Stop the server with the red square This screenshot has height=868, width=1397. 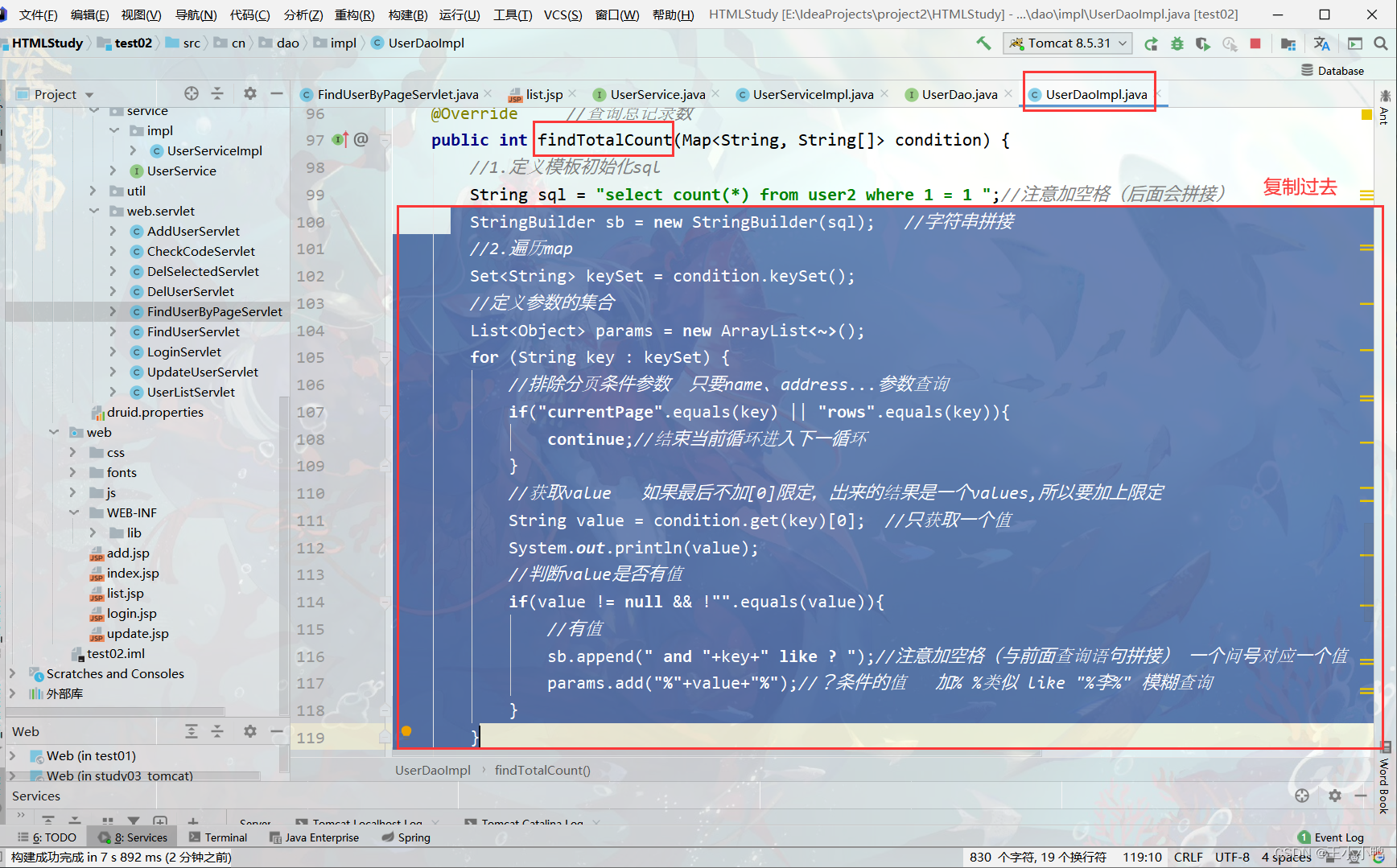[1255, 43]
